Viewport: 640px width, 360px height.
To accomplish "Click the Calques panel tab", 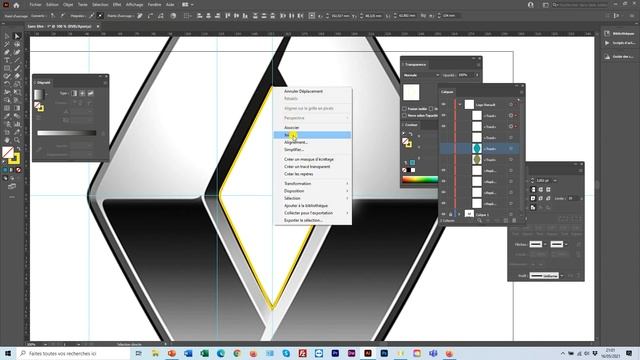I will click(x=447, y=92).
